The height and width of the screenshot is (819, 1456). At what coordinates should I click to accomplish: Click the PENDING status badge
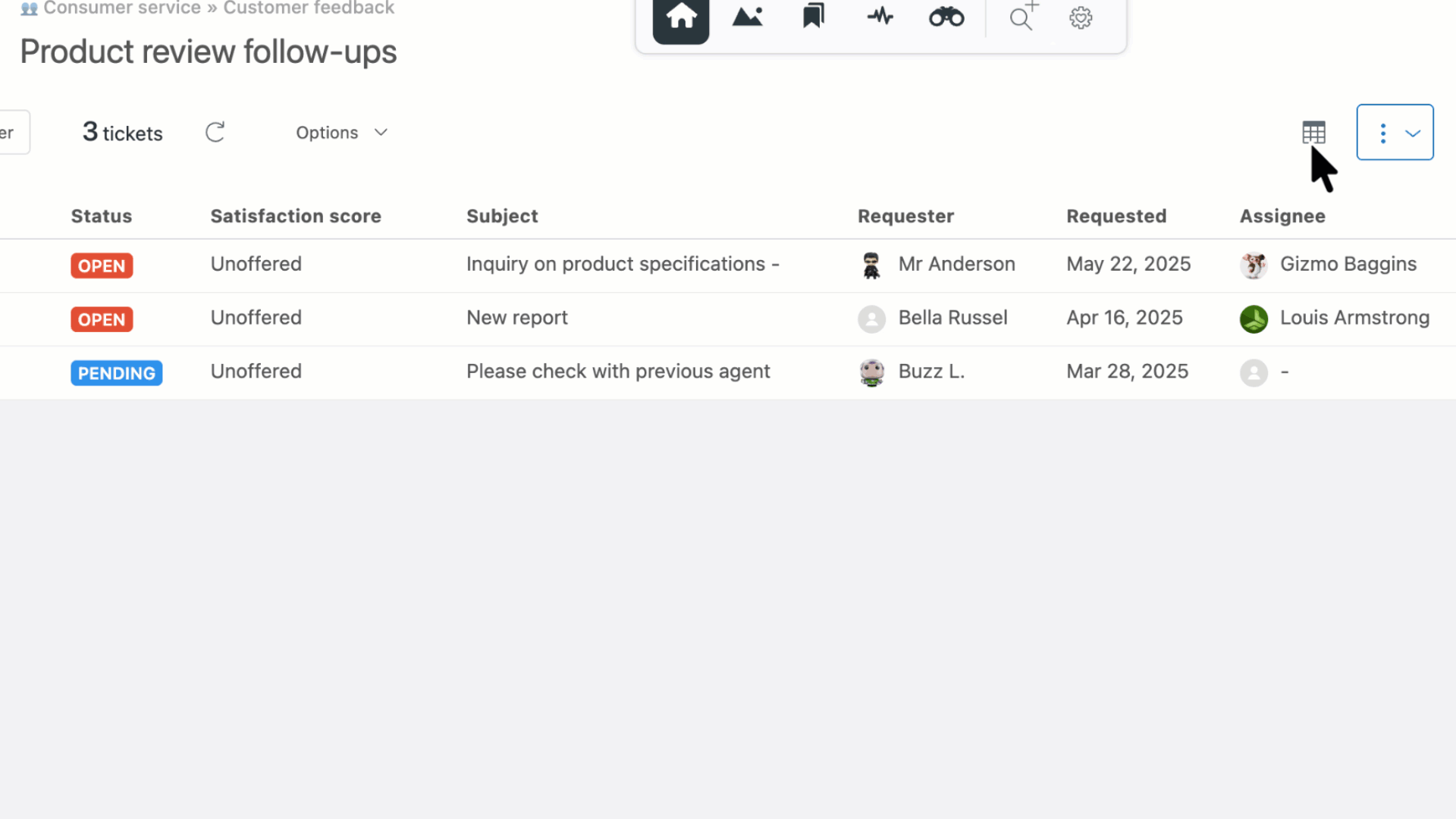point(117,373)
